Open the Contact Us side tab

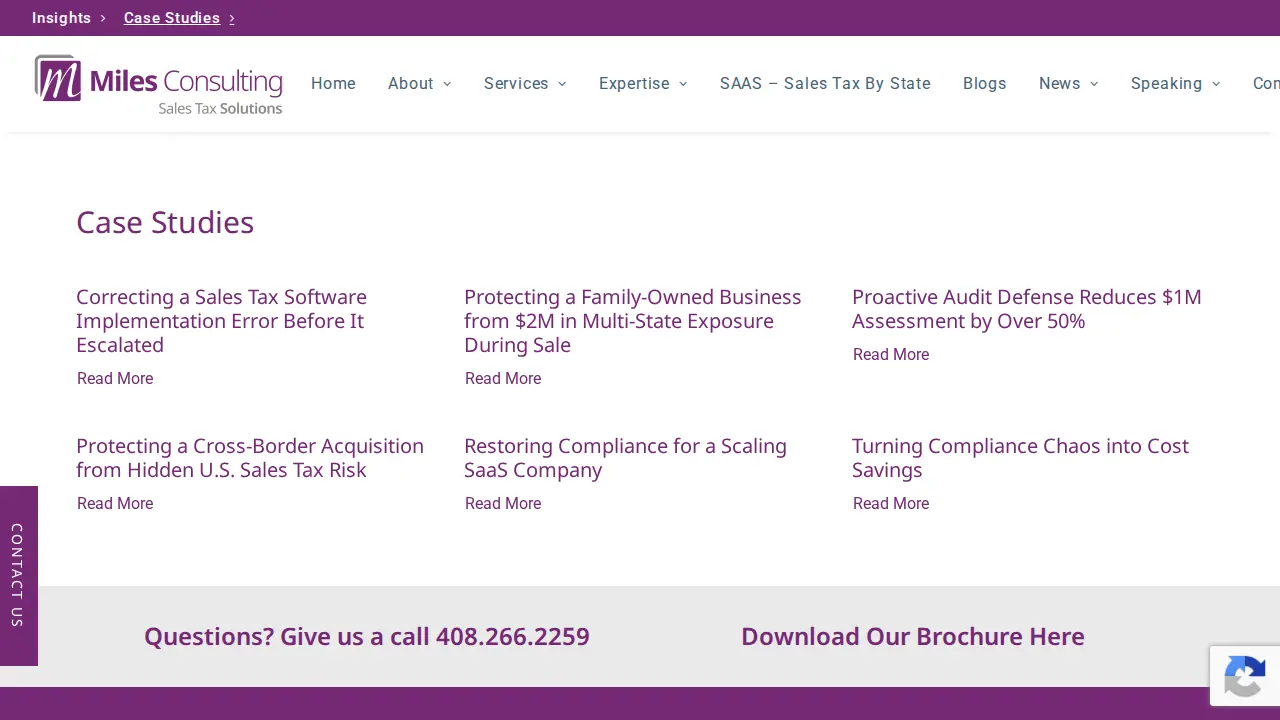coord(18,576)
